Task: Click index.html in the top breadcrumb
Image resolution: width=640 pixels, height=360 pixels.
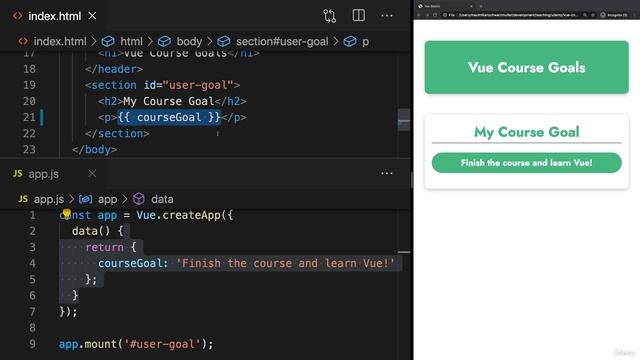Action: point(60,41)
